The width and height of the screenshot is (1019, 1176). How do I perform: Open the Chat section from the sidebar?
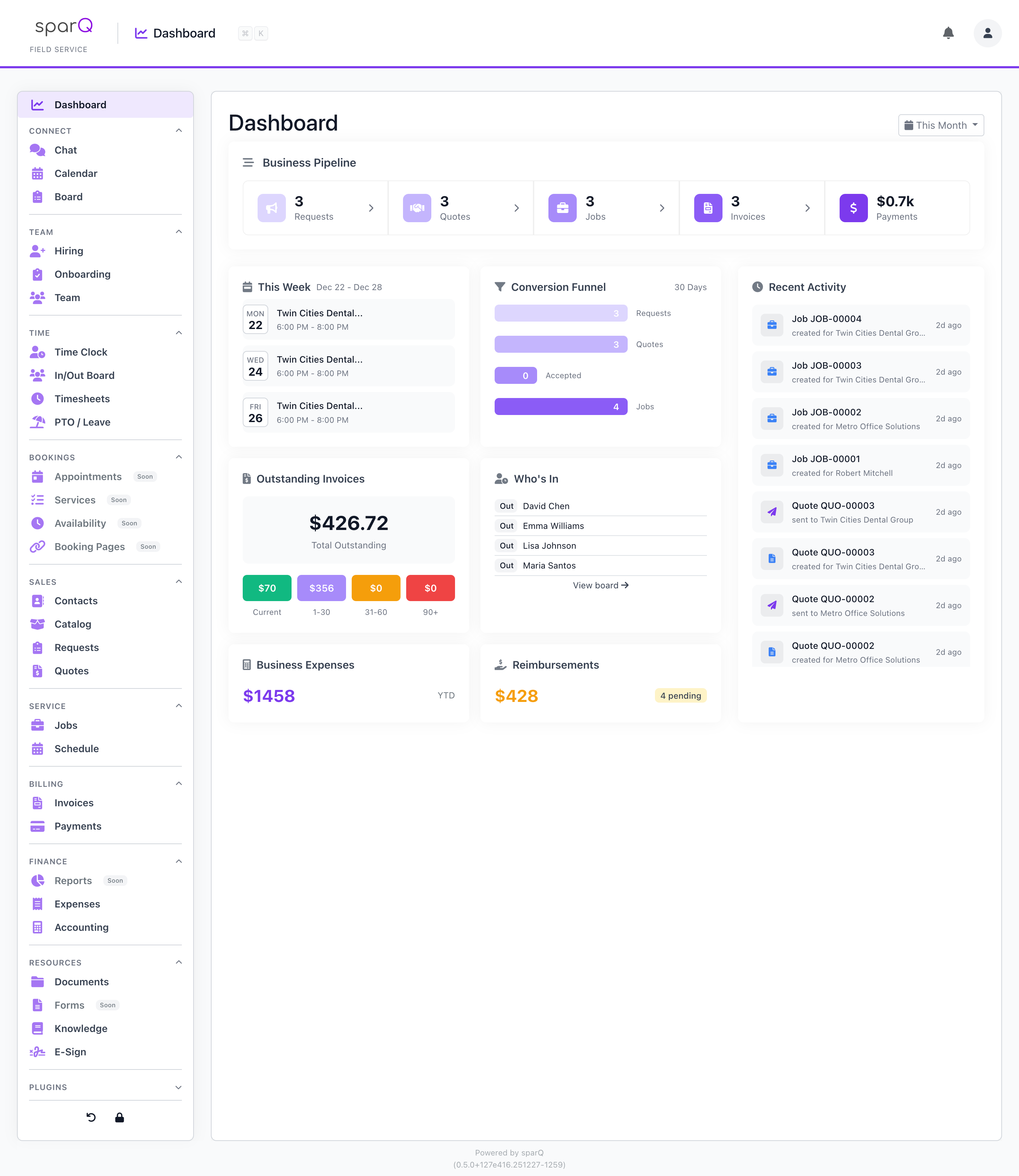click(65, 150)
